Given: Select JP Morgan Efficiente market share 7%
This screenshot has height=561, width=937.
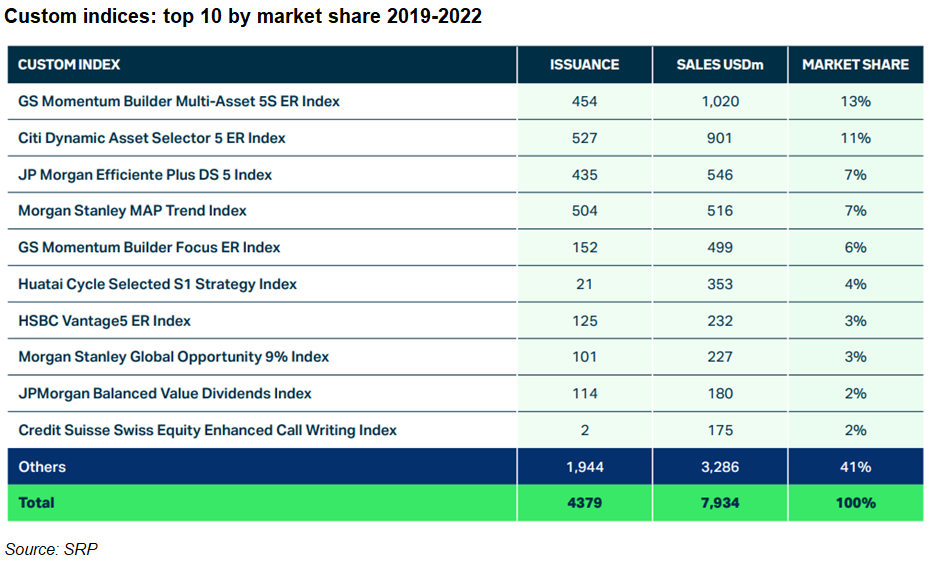Looking at the screenshot, I should pos(855,174).
